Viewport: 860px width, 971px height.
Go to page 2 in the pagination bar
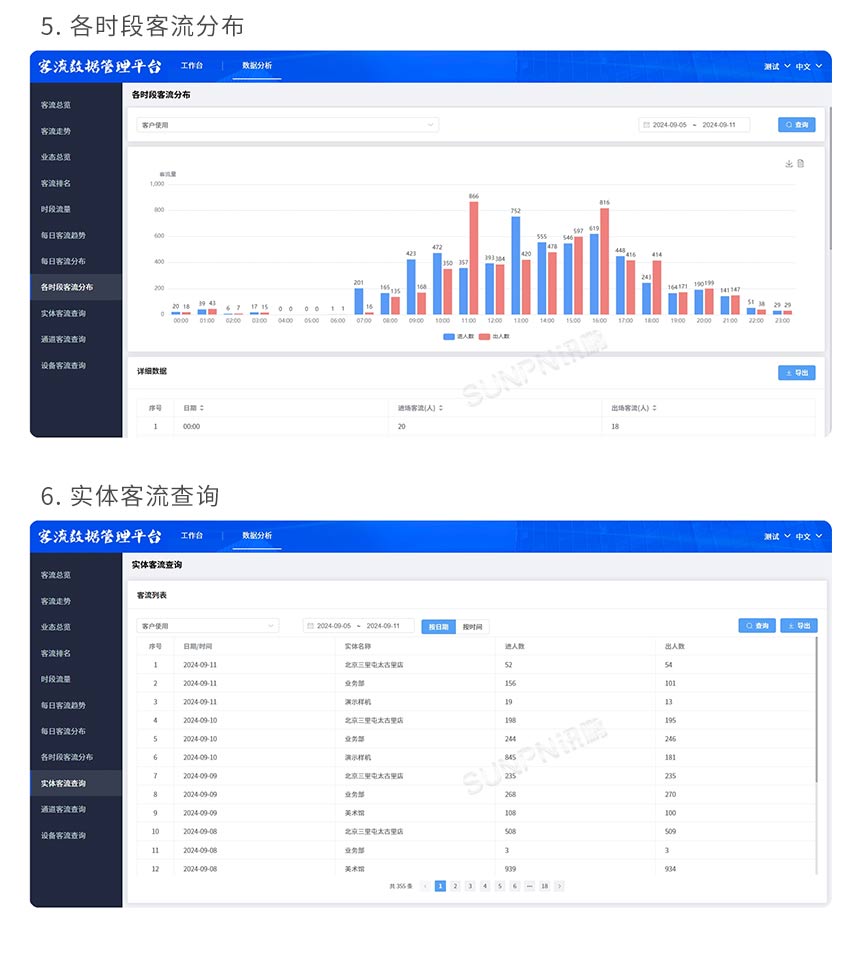456,886
